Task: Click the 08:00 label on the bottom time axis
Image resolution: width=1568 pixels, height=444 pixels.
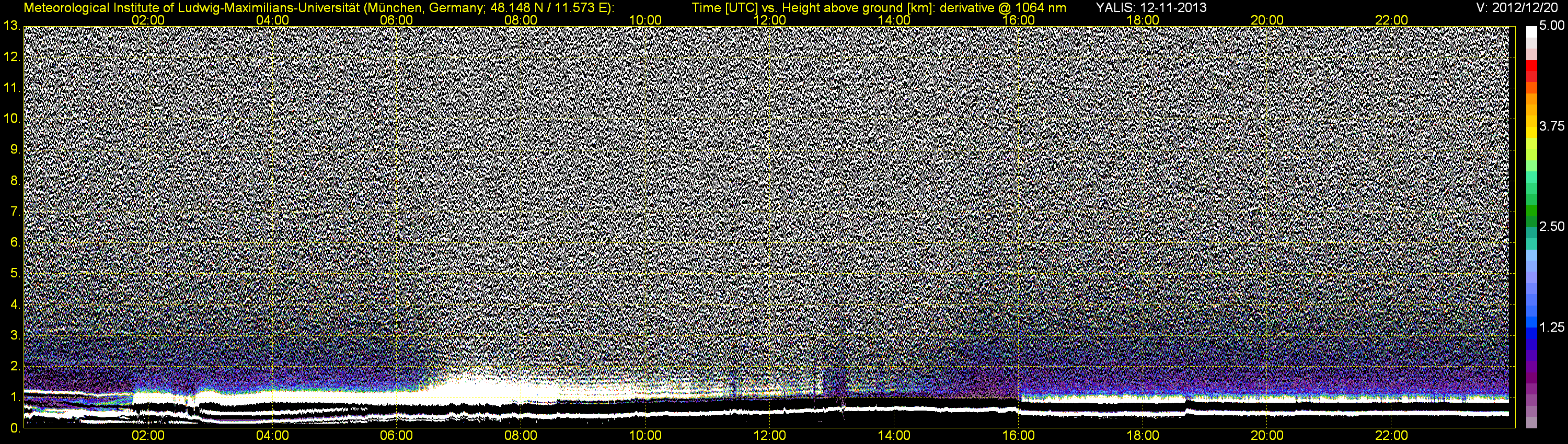Action: point(521,436)
